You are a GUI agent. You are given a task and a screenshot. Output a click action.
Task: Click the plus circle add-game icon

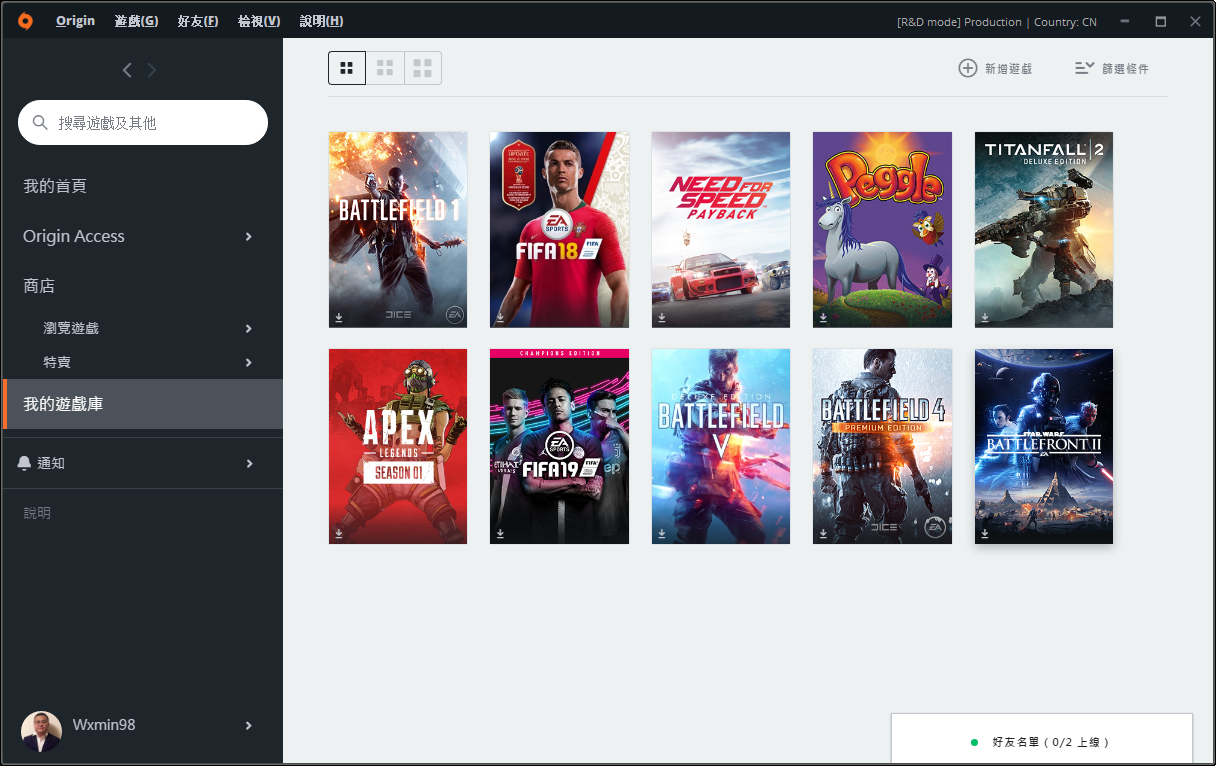point(968,68)
